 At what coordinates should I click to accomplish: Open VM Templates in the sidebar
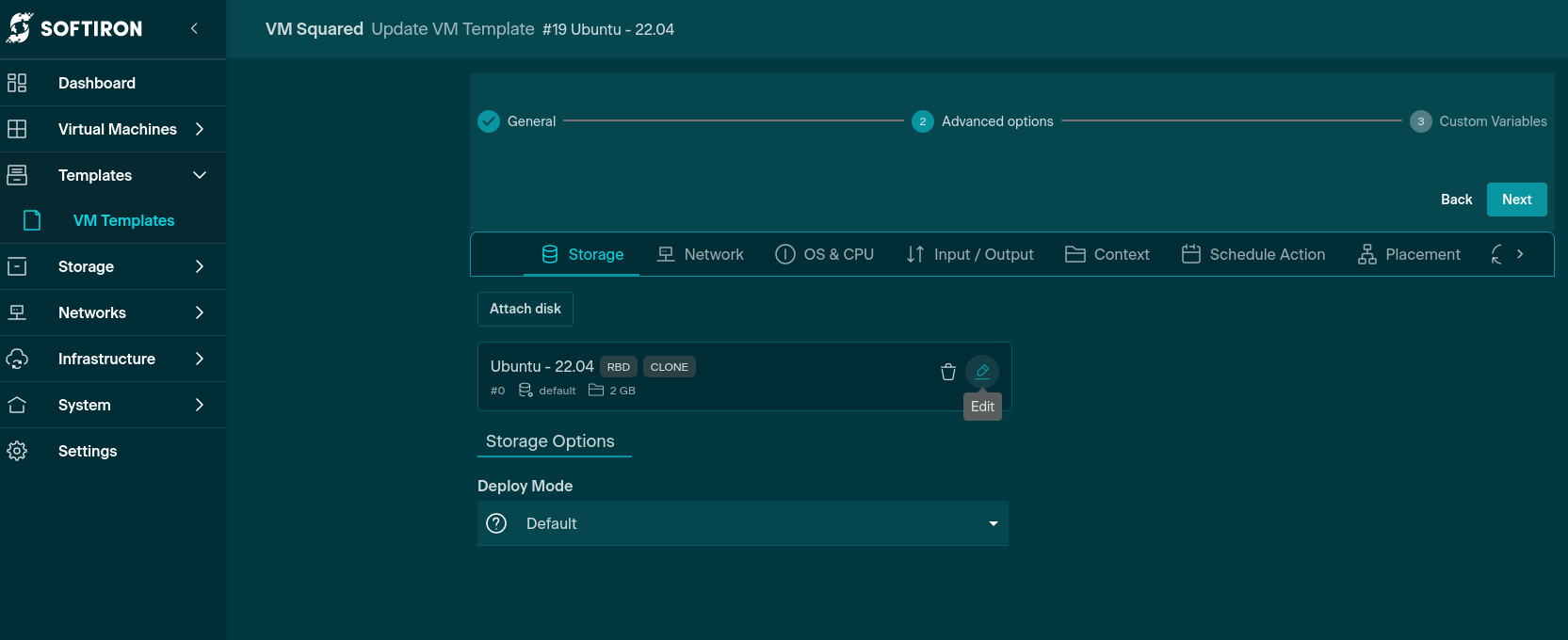tap(123, 220)
